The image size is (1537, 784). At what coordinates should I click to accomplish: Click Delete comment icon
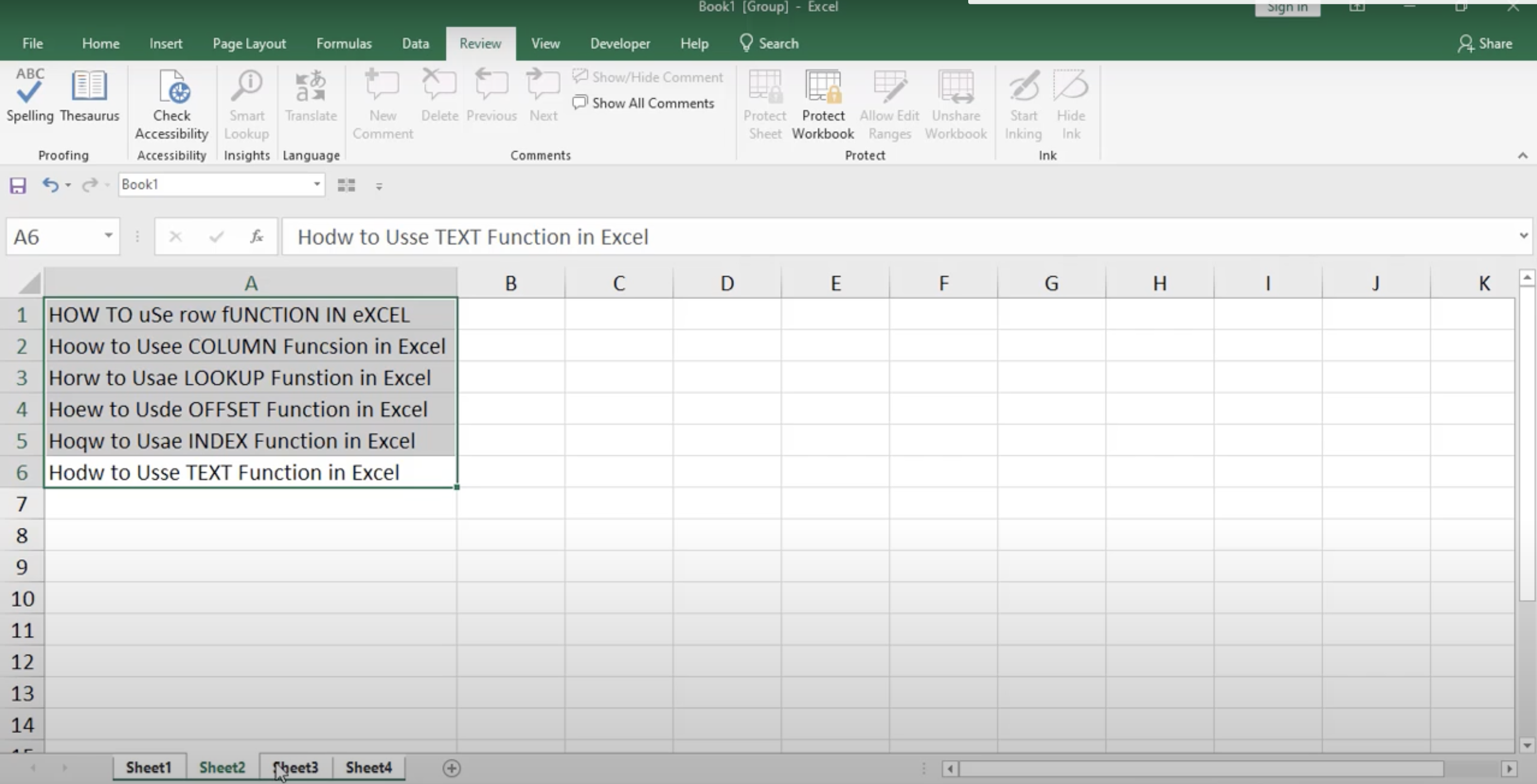(440, 96)
